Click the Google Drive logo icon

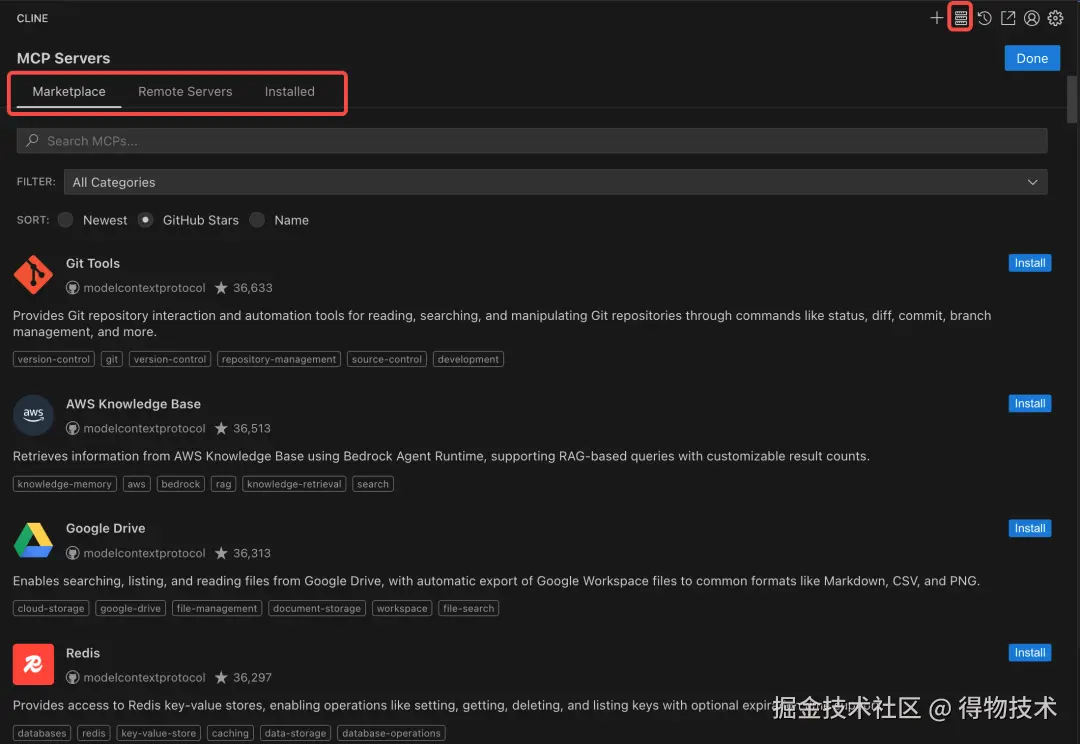33,539
